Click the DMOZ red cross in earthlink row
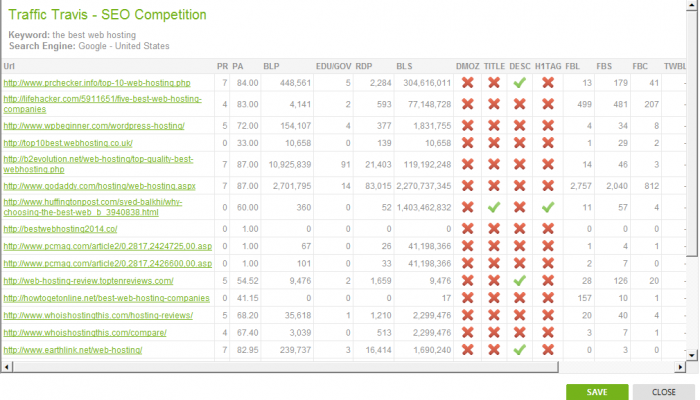Viewport: 700px width, 400px height. (467, 350)
